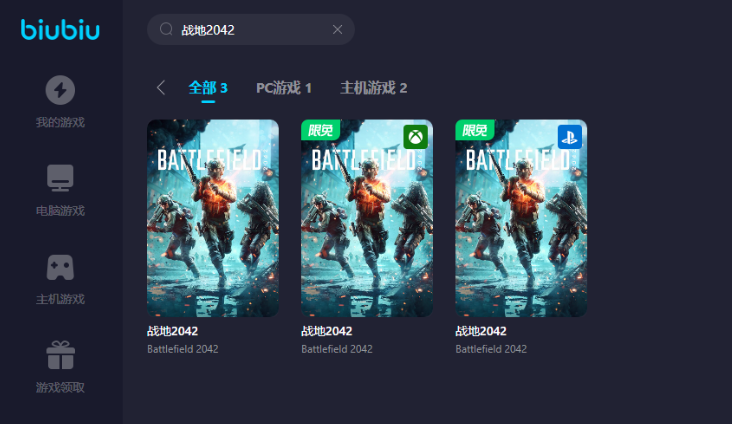Switch to the PC游戏 1 tab
The width and height of the screenshot is (732, 424).
pyautogui.click(x=284, y=88)
